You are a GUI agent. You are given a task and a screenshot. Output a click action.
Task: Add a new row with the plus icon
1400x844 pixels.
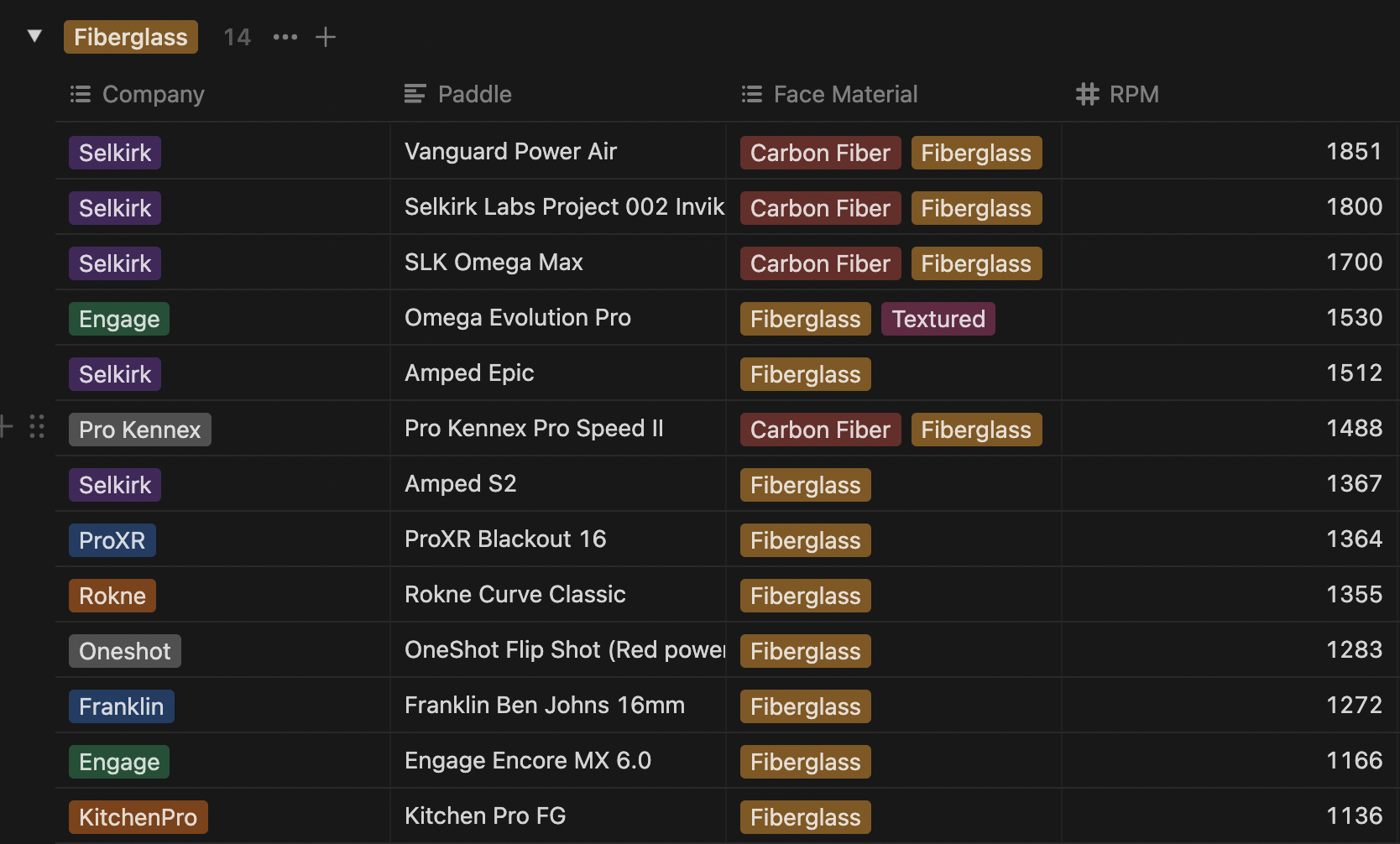point(326,37)
